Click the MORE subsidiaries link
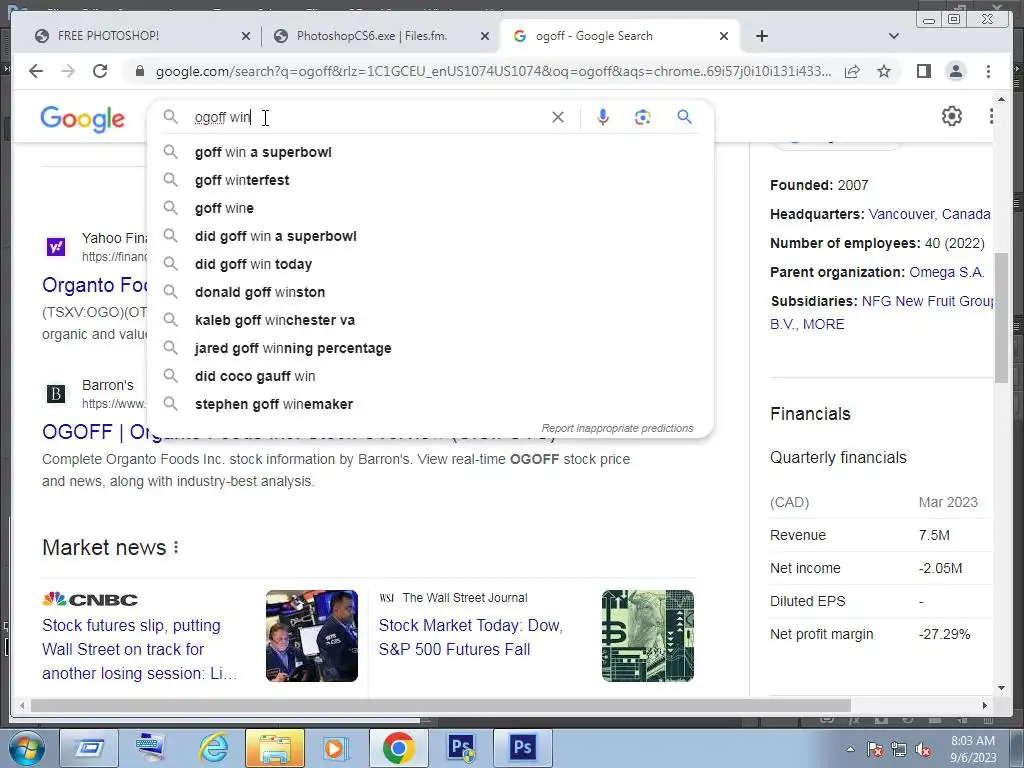This screenshot has width=1024, height=768. click(824, 324)
